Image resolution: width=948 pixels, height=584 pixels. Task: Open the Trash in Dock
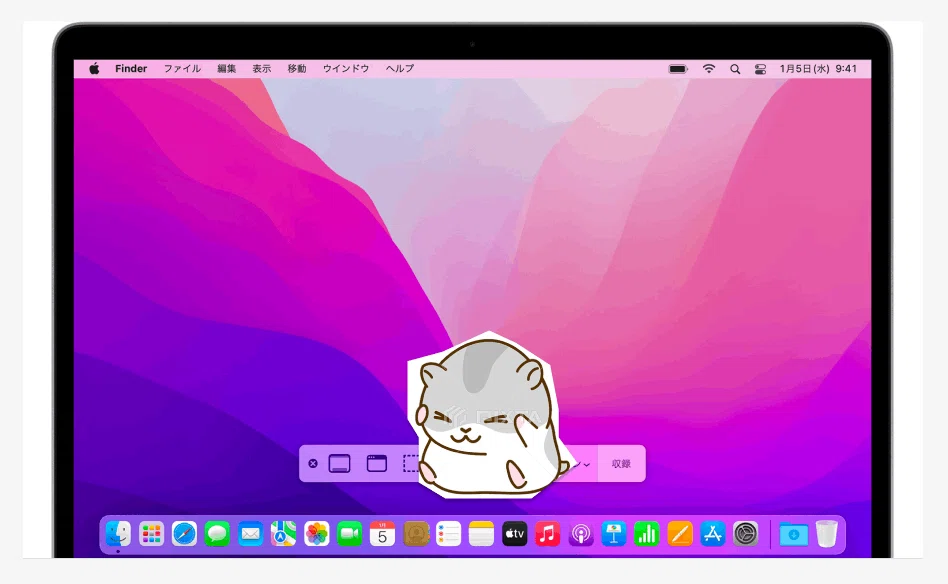(826, 534)
